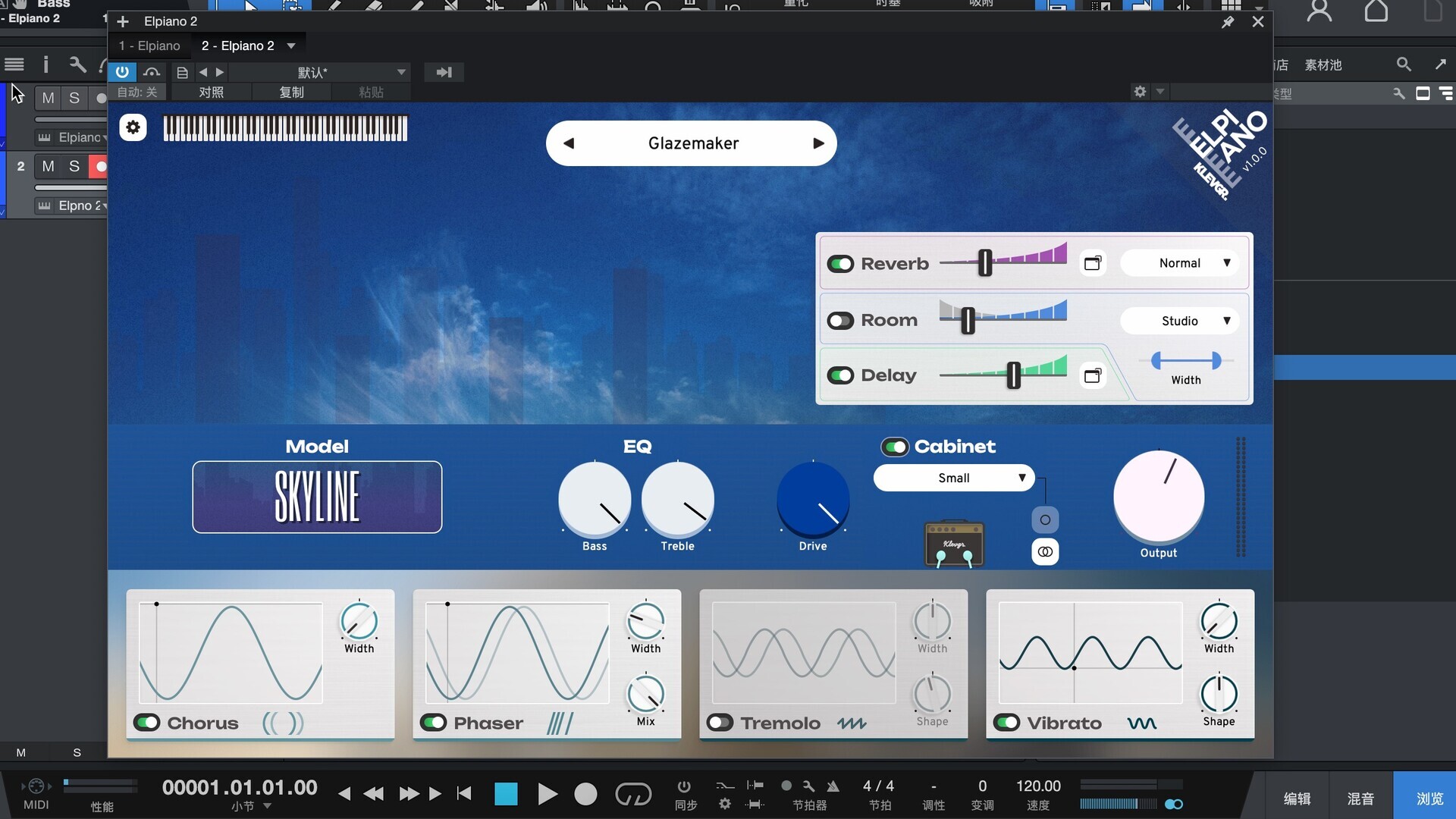Click the 粘贴 paste button
Viewport: 1456px width, 819px height.
[372, 93]
